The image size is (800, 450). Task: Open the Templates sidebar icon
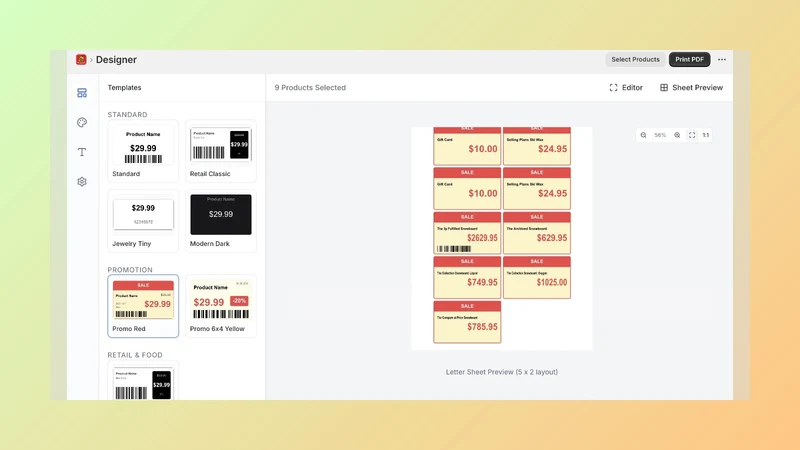coord(82,93)
